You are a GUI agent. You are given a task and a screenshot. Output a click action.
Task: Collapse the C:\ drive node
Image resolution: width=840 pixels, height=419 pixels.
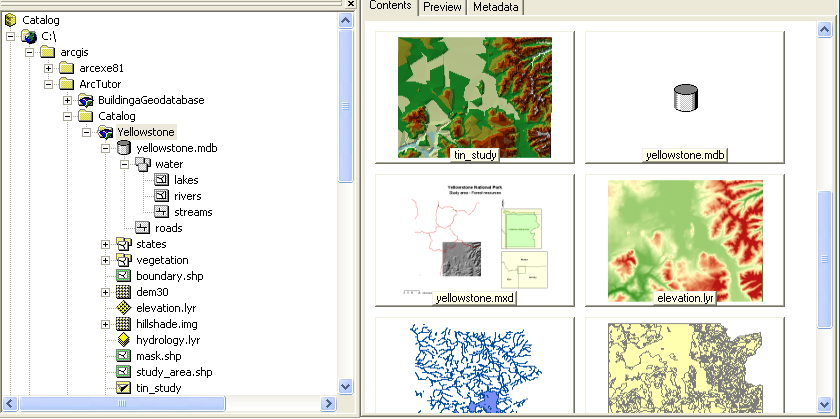(x=10, y=36)
